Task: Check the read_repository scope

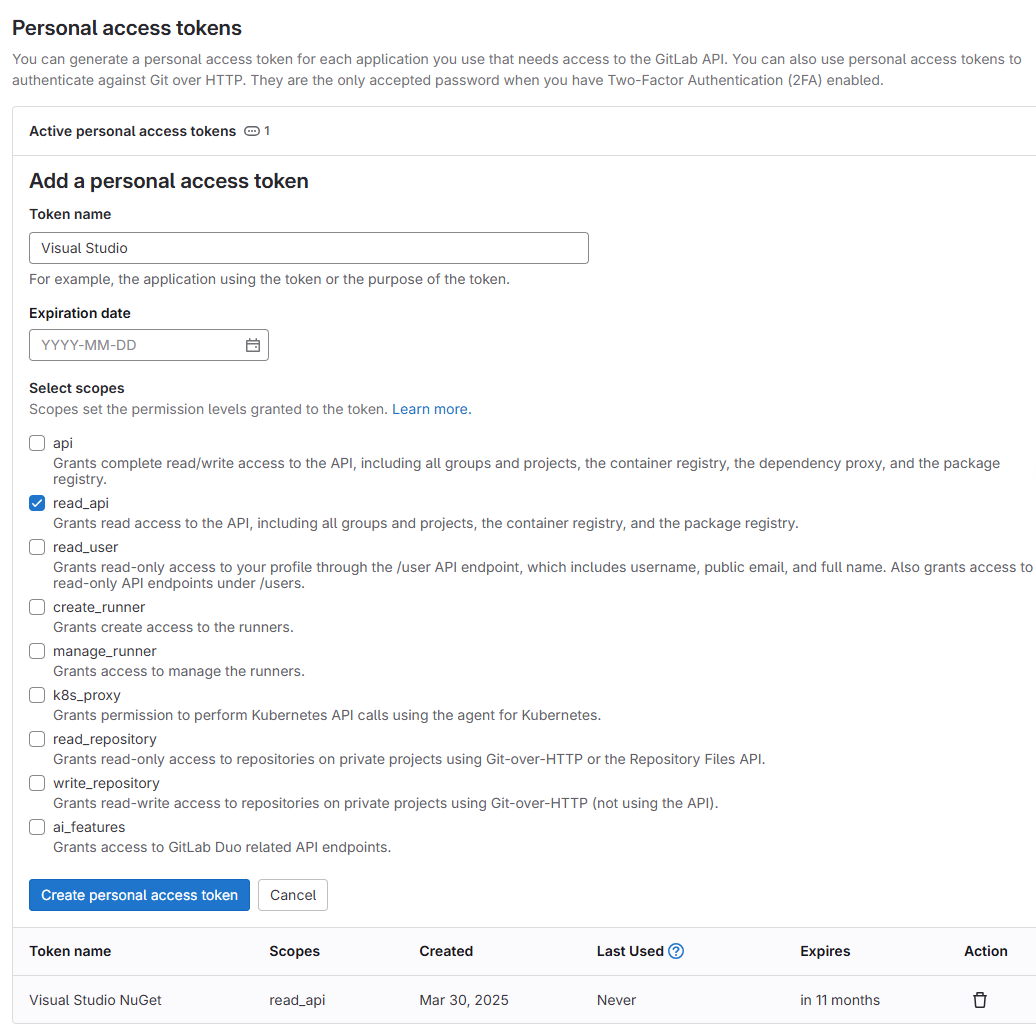Action: (36, 739)
